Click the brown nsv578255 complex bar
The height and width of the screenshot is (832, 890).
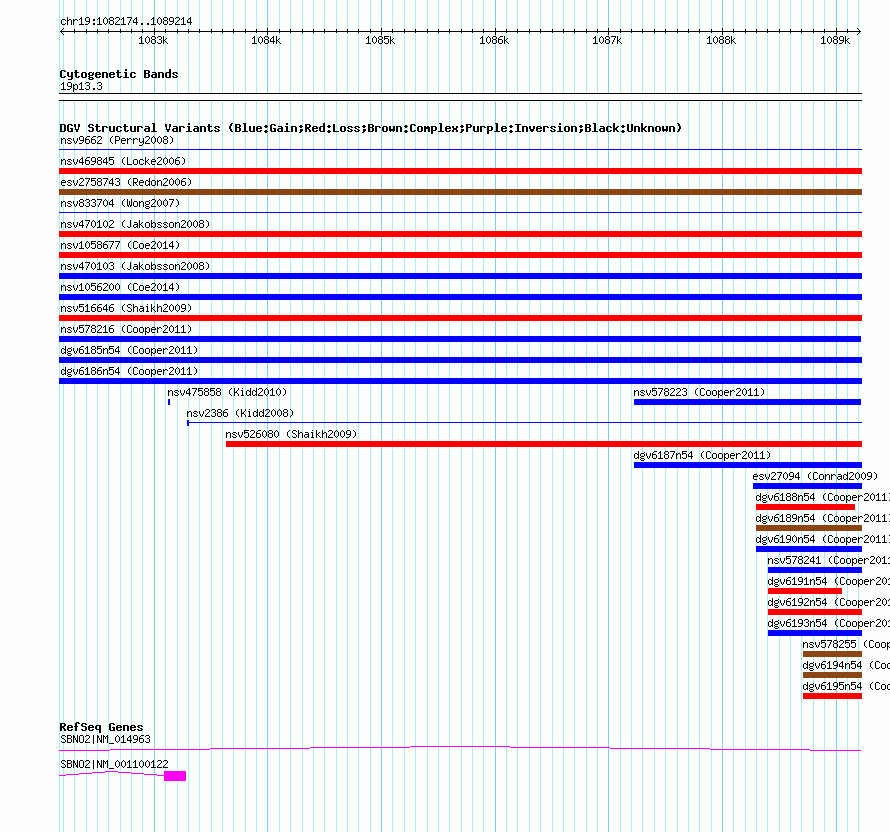coord(833,654)
